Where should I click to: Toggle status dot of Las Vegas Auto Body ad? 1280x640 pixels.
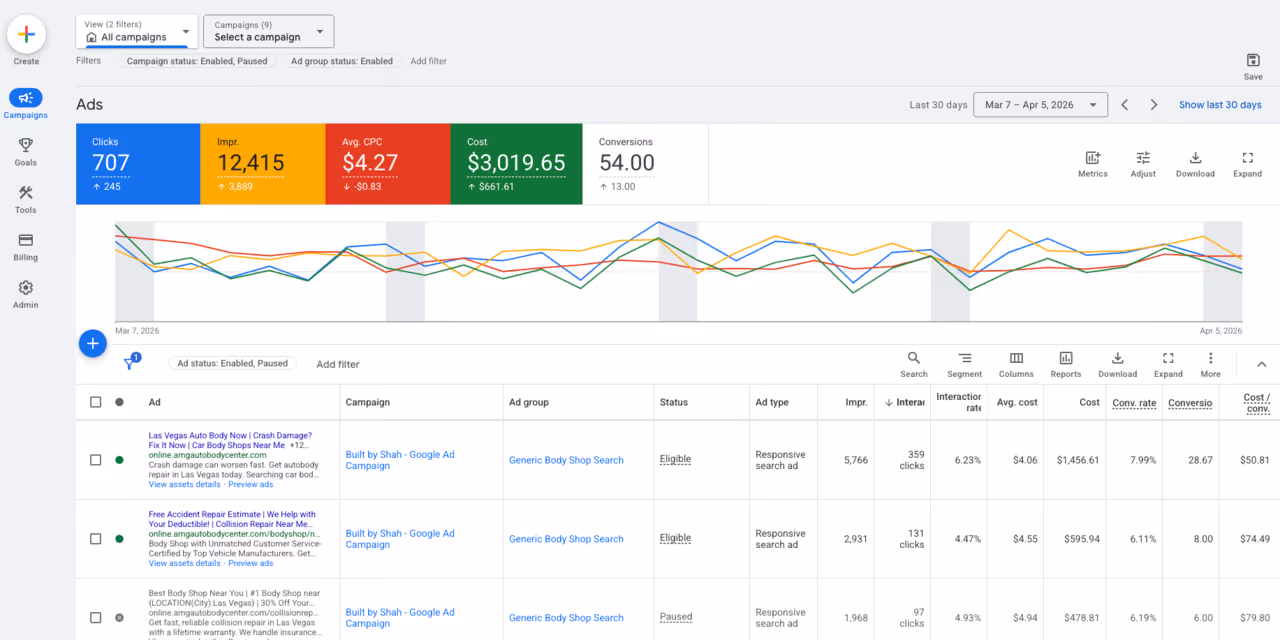120,460
